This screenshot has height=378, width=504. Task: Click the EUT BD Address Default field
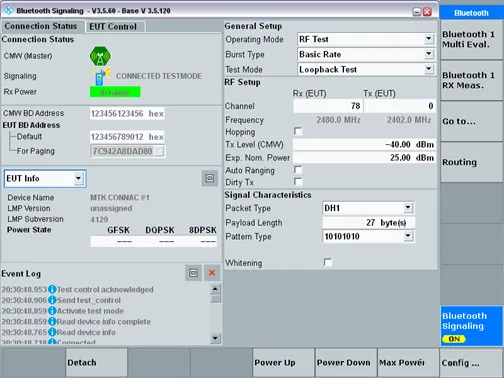[127, 137]
